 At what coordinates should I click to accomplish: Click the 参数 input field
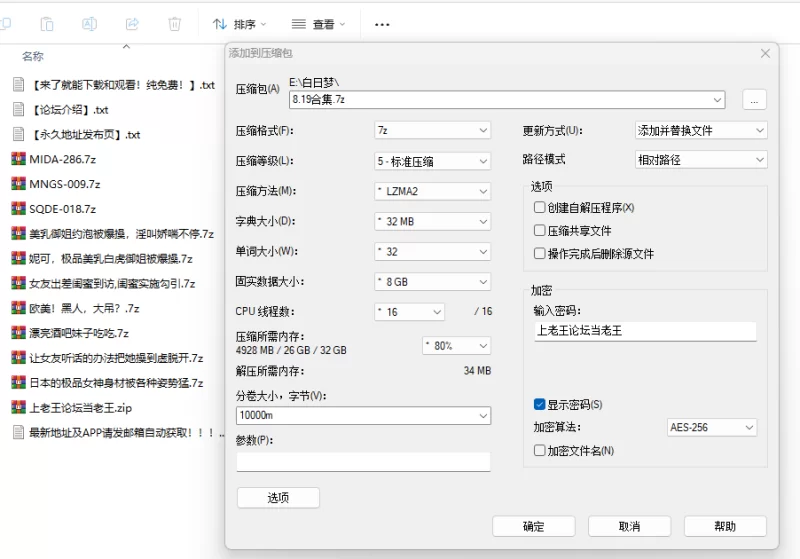point(363,462)
